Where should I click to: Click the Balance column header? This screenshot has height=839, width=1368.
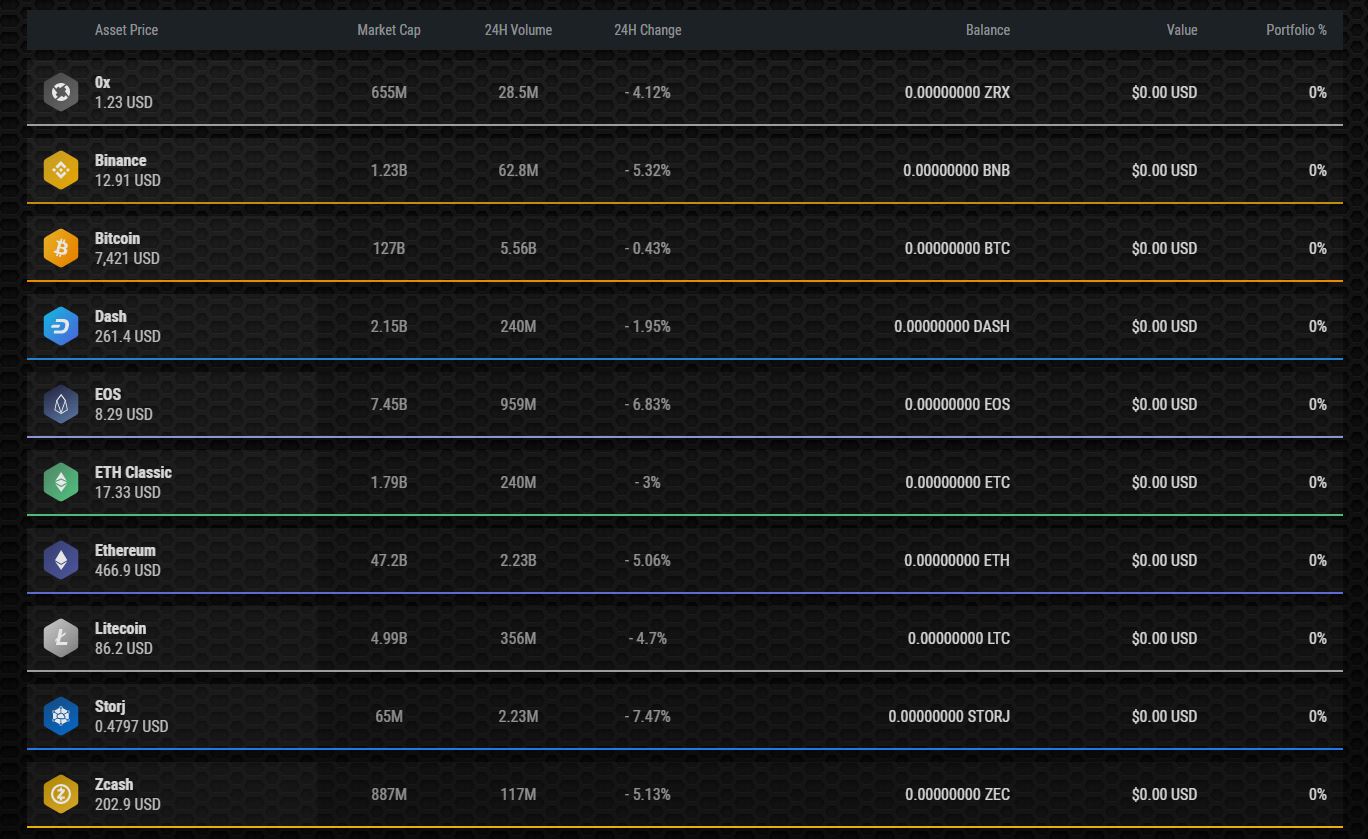tap(988, 30)
